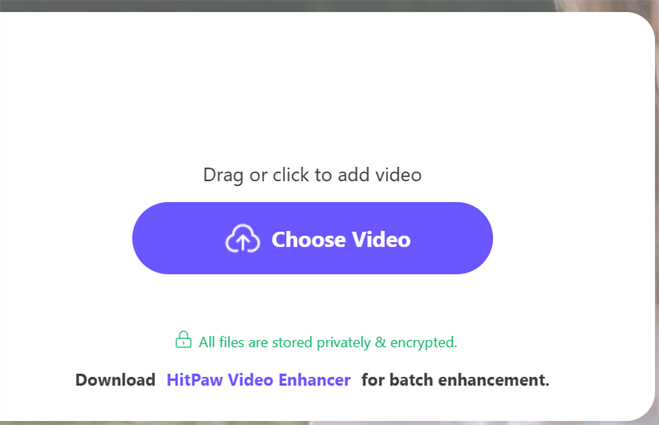
Task: Click the word 'HitPaw' in the purple link
Action: tap(195, 380)
